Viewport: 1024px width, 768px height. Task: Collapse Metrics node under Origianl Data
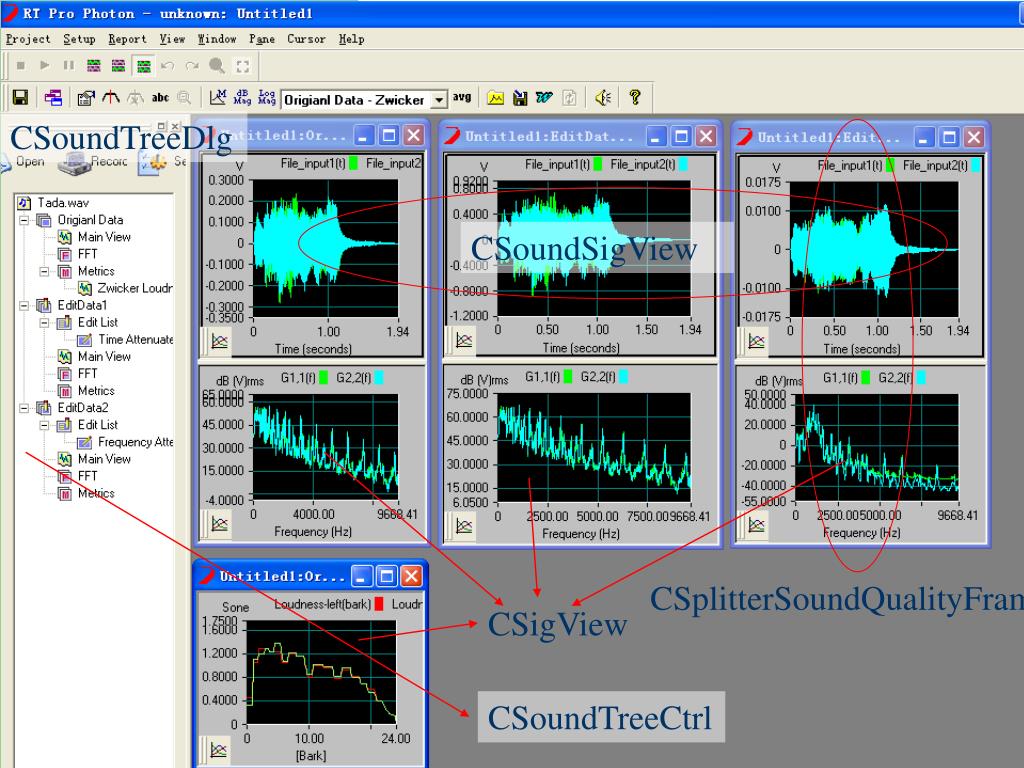tap(44, 271)
